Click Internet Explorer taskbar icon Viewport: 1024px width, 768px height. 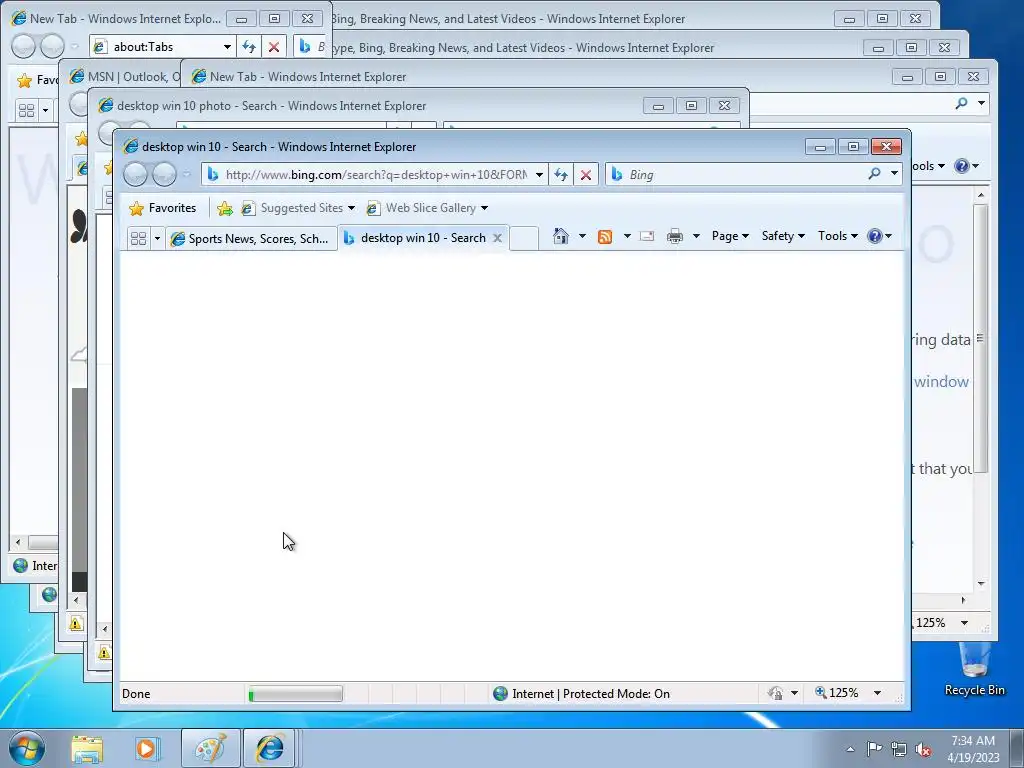(x=270, y=748)
